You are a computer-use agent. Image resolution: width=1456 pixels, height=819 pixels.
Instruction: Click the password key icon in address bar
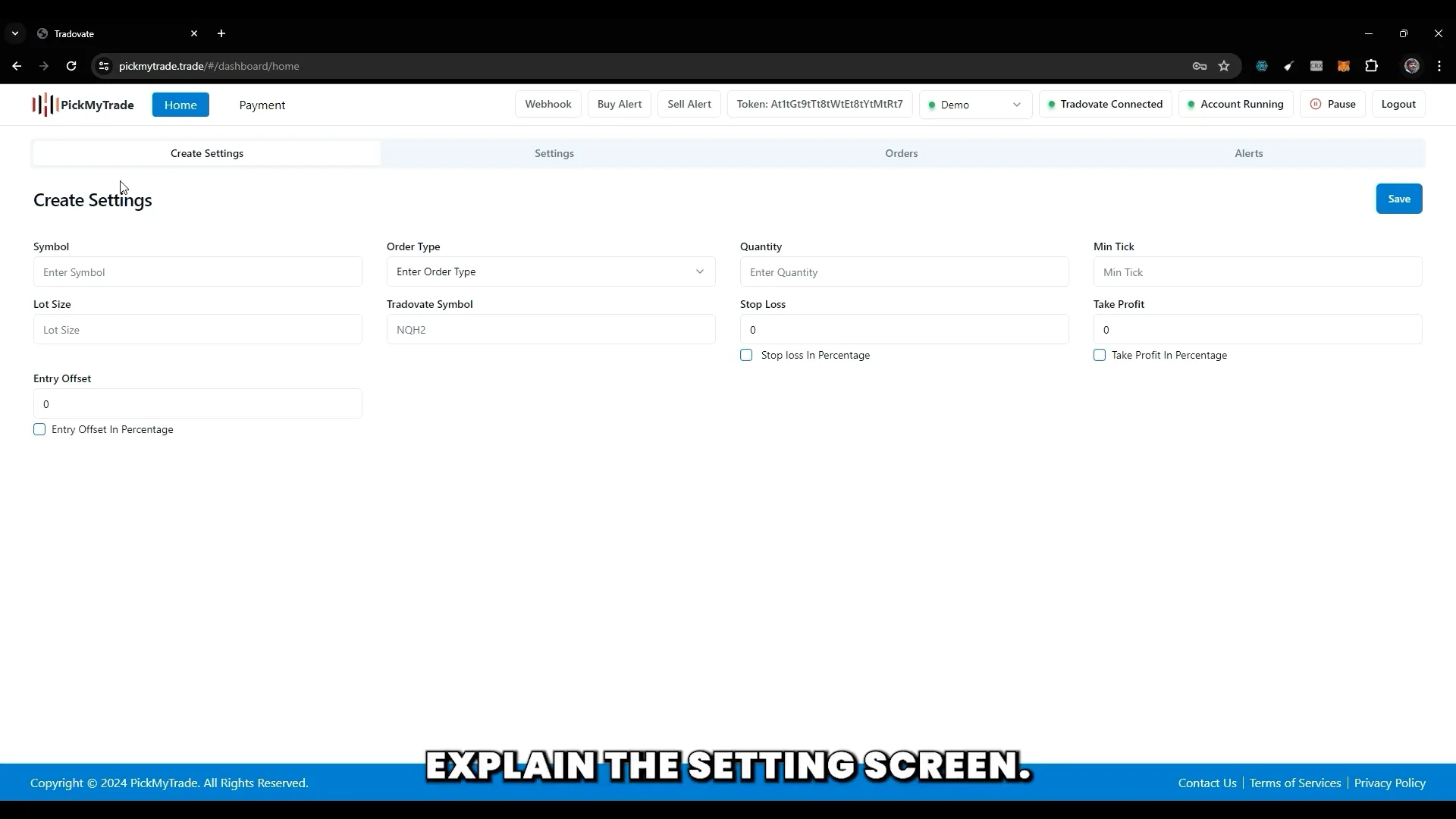(1200, 66)
